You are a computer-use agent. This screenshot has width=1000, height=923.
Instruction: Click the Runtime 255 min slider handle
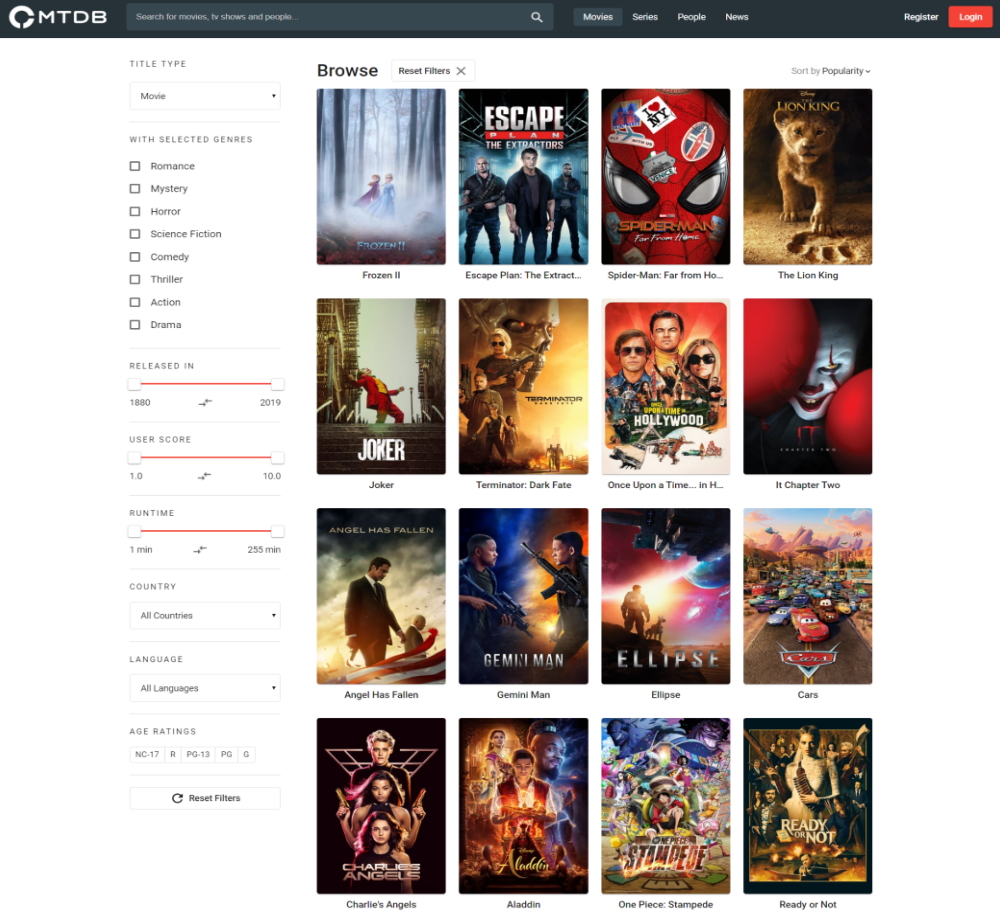point(277,531)
